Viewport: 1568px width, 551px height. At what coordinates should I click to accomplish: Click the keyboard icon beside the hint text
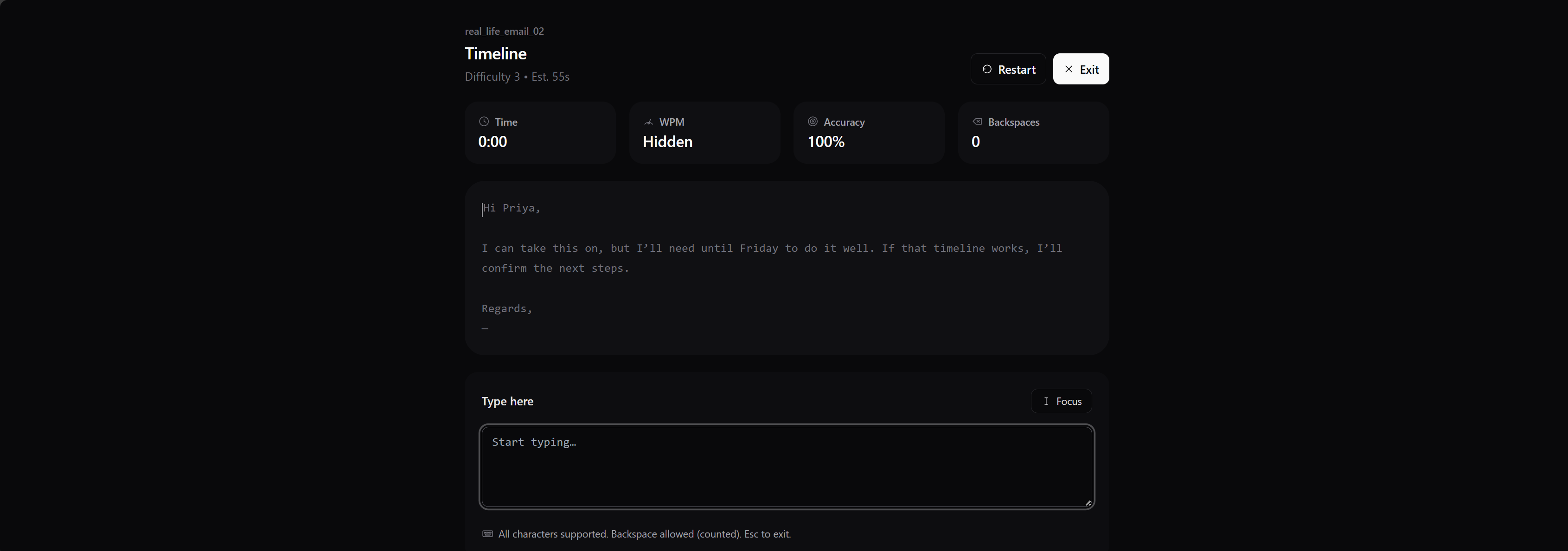[487, 534]
